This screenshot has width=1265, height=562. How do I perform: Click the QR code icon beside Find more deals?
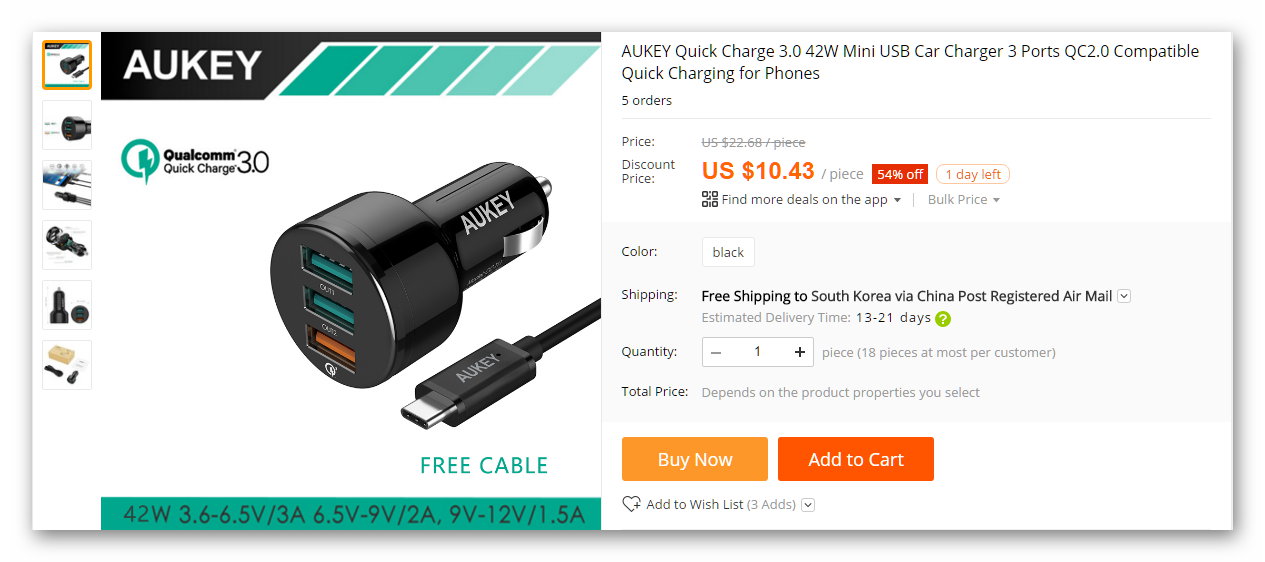[x=710, y=199]
